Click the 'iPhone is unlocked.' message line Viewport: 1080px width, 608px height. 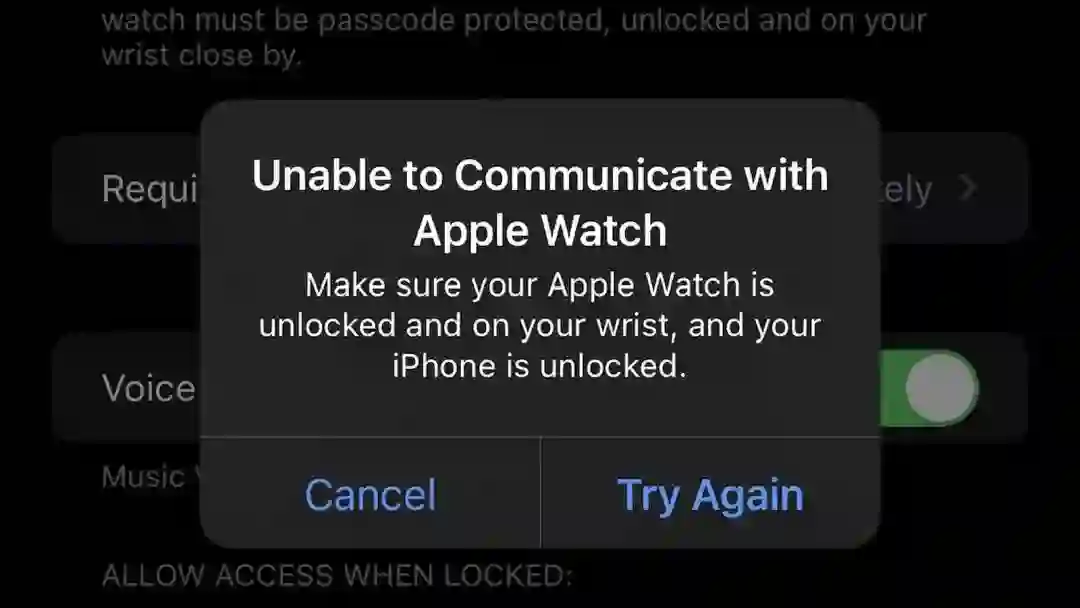coord(540,366)
